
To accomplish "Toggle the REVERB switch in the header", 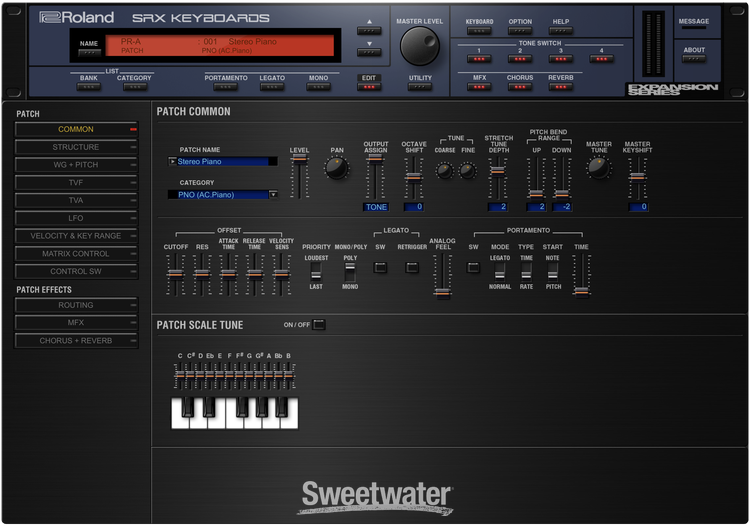I will [561, 87].
